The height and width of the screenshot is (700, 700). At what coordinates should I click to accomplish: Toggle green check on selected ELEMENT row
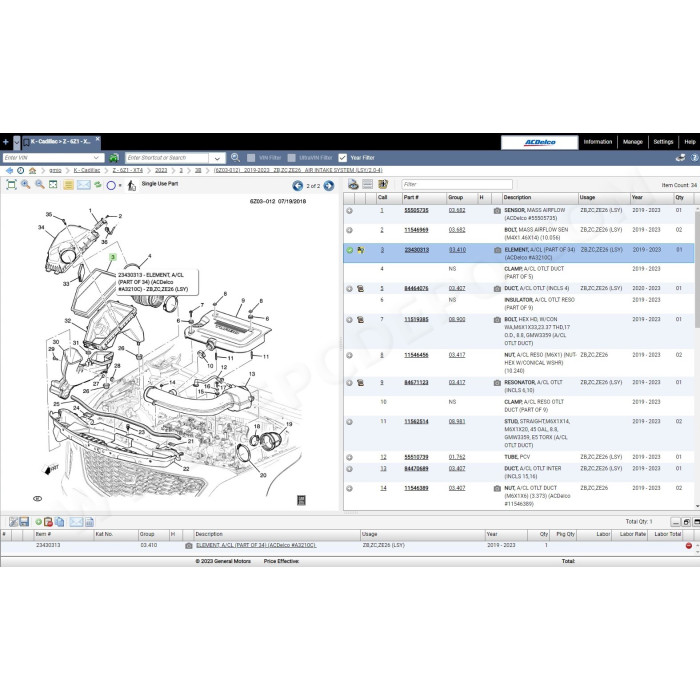[350, 250]
